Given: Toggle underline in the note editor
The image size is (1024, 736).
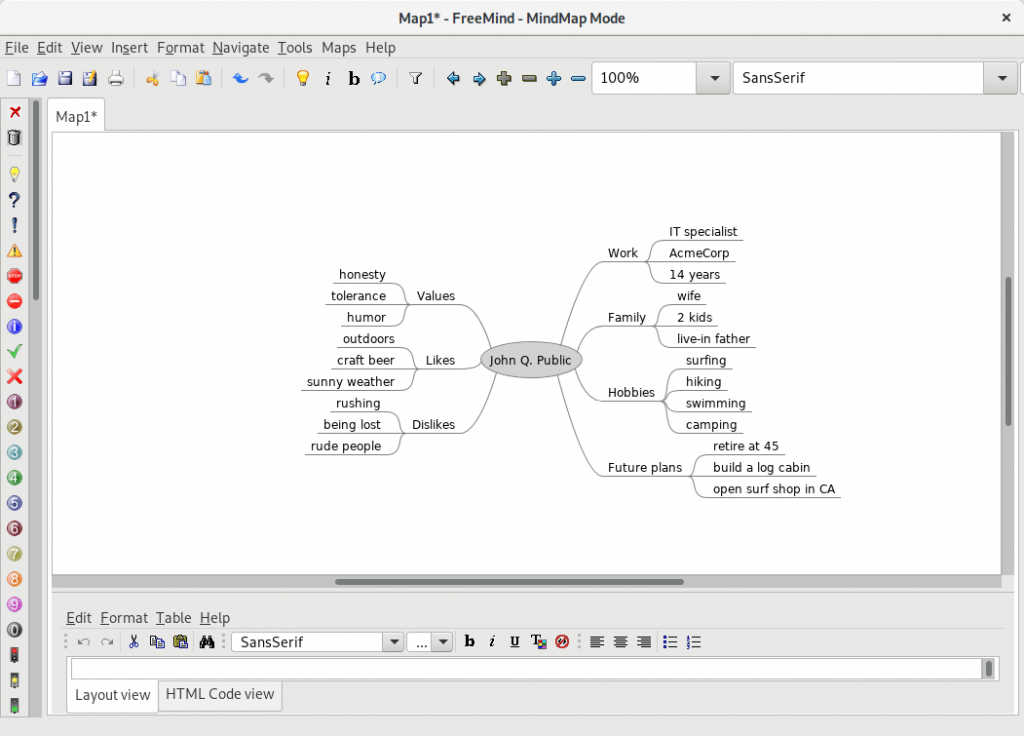Looking at the screenshot, I should point(514,642).
